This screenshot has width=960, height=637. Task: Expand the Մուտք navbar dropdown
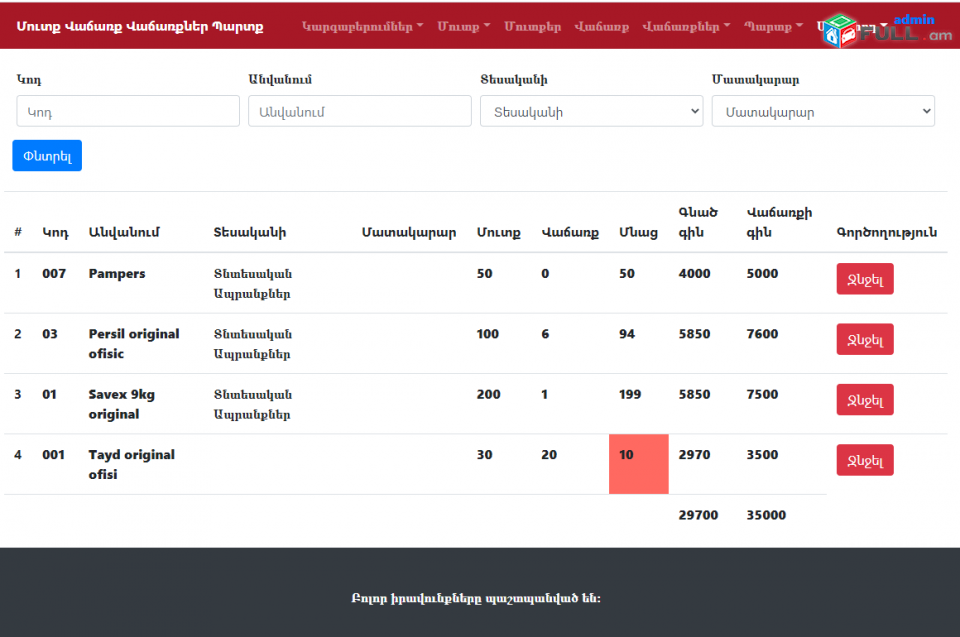(463, 26)
